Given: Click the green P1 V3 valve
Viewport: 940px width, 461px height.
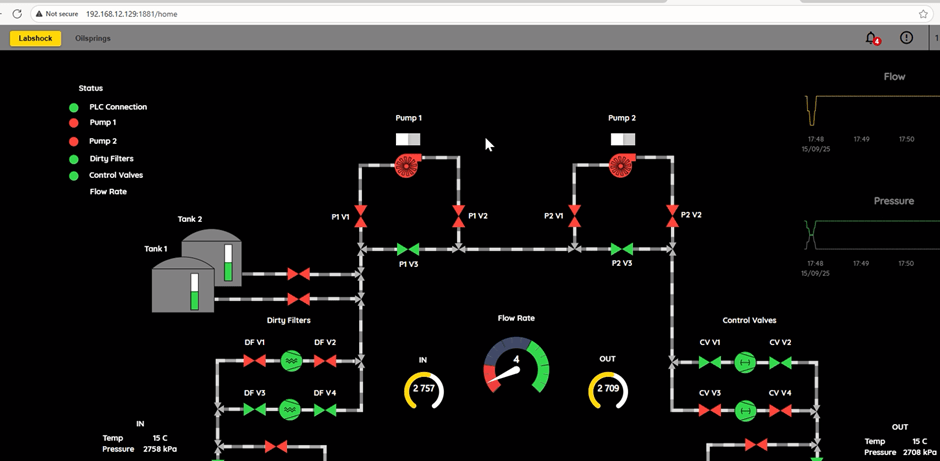Looking at the screenshot, I should pyautogui.click(x=408, y=249).
